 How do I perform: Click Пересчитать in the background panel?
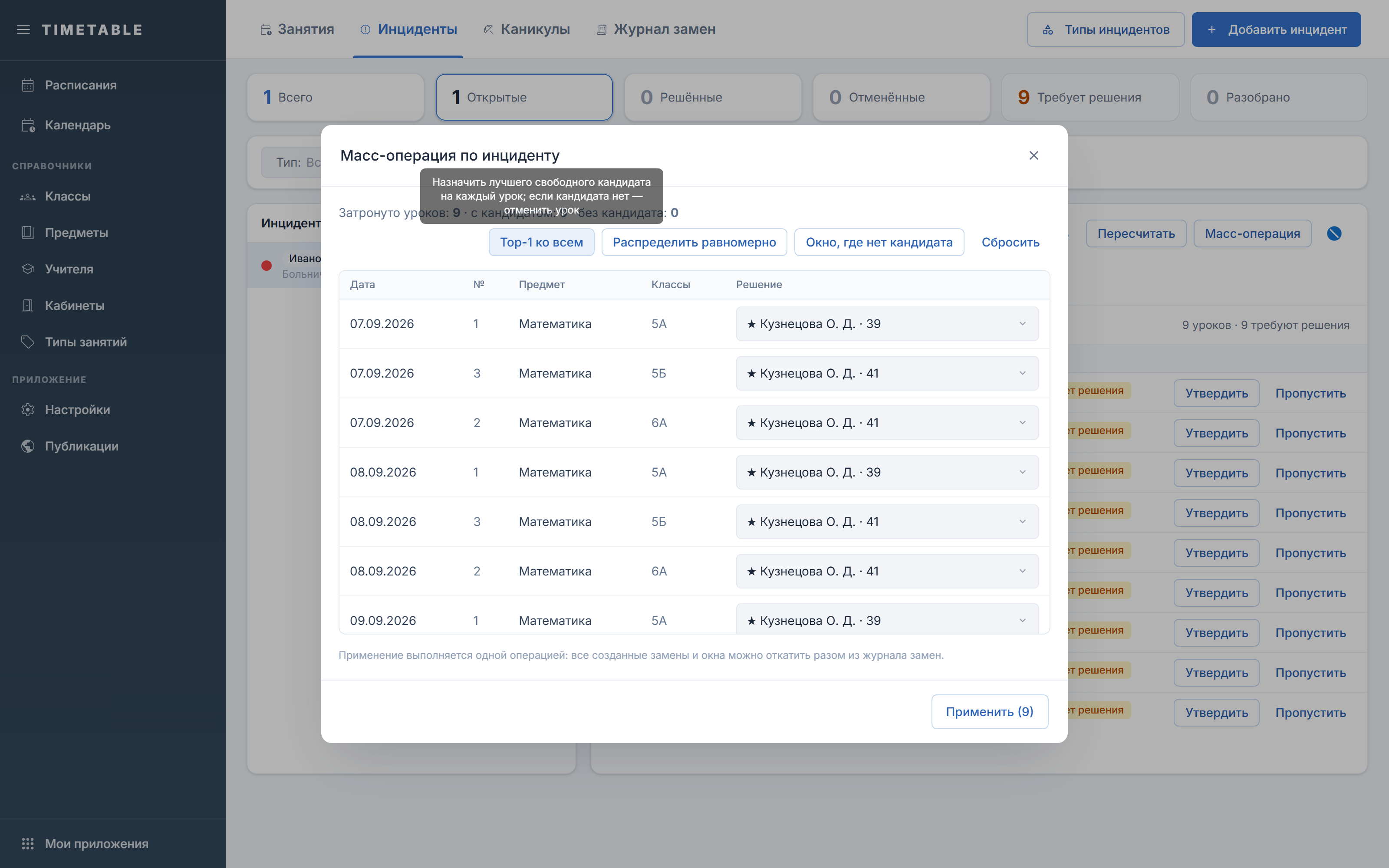point(1136,233)
